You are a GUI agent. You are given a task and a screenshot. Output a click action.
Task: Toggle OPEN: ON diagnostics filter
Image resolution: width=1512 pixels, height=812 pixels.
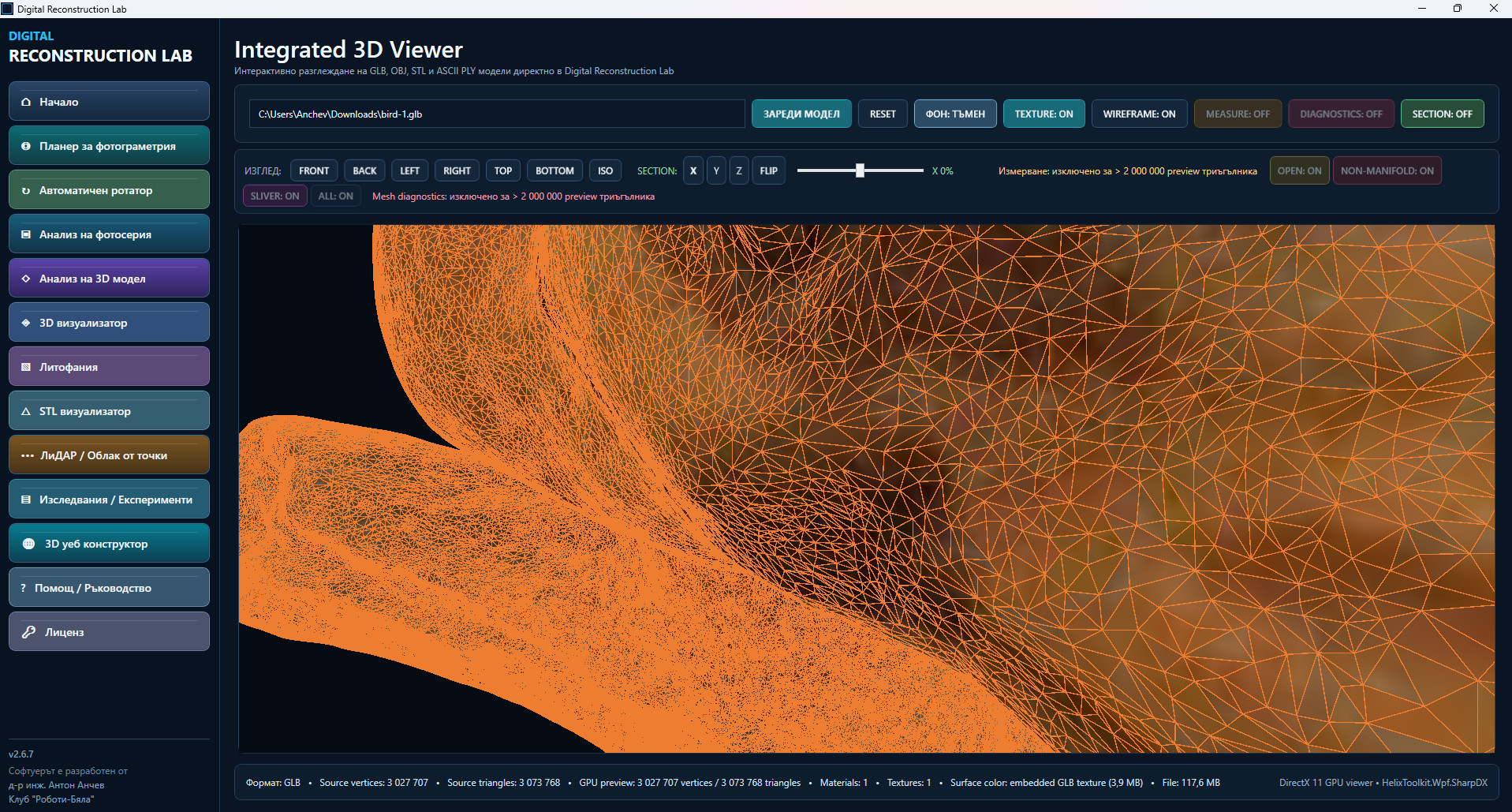click(1299, 170)
